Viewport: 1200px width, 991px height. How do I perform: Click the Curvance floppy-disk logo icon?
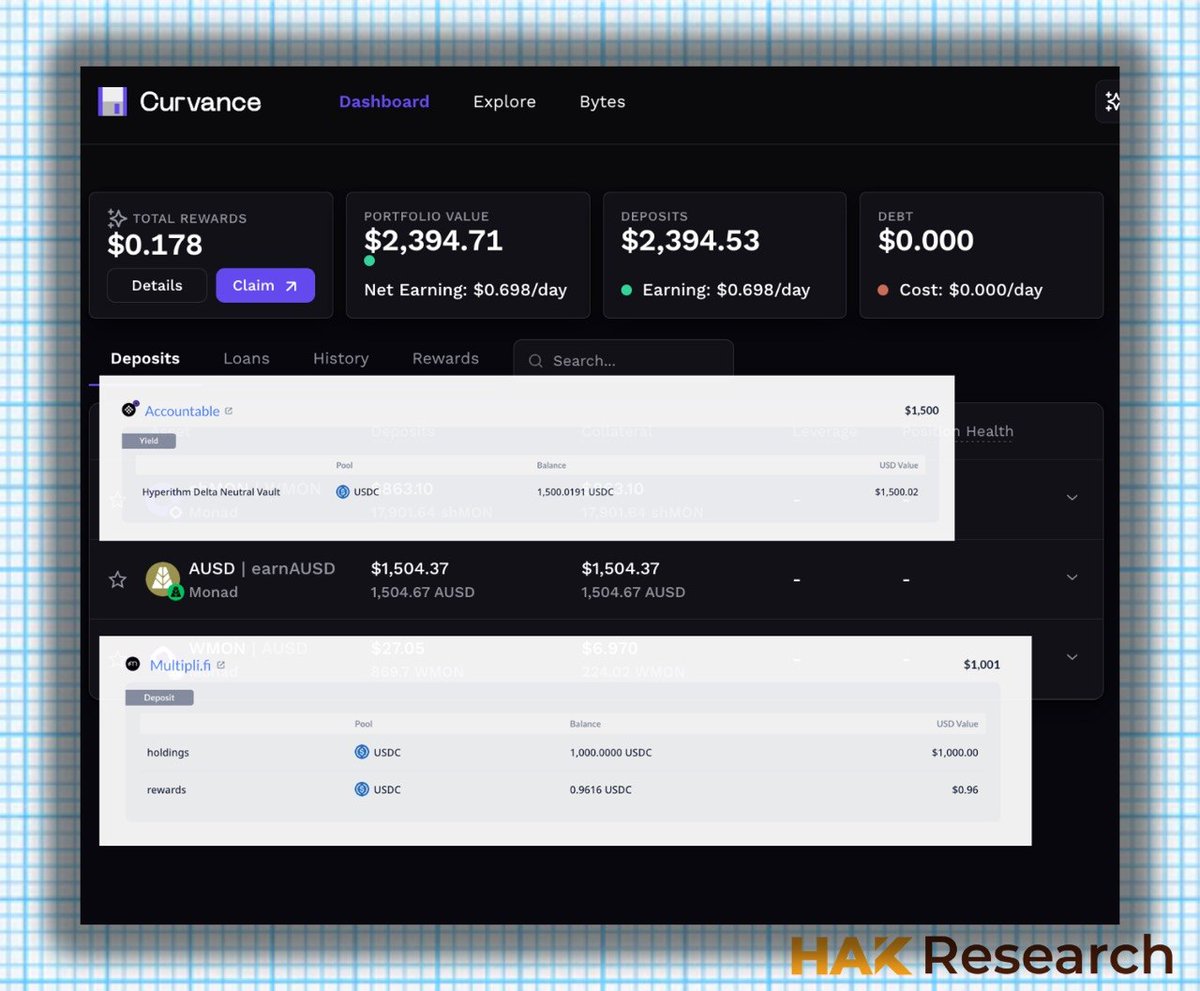(x=112, y=101)
